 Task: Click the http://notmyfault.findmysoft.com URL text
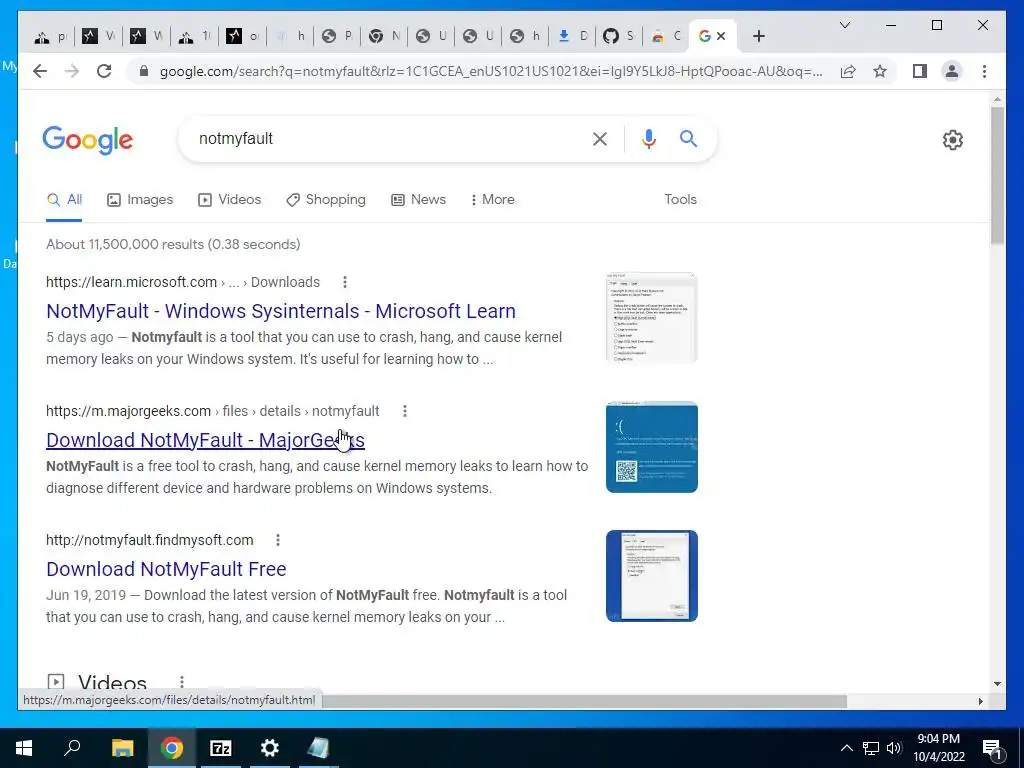coord(150,540)
